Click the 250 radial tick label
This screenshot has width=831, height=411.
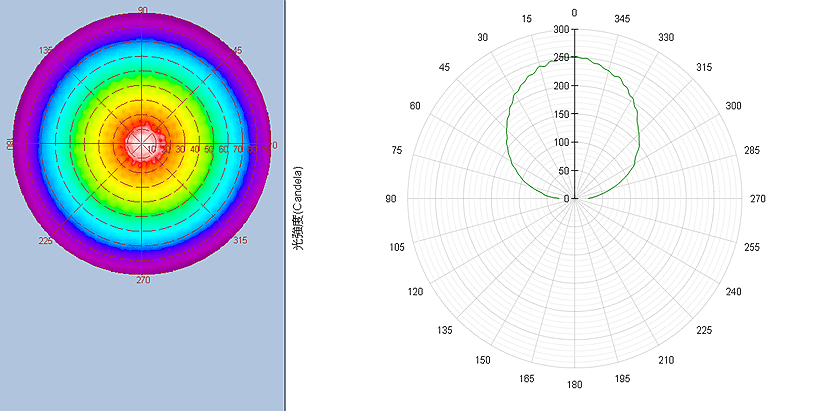[561, 58]
